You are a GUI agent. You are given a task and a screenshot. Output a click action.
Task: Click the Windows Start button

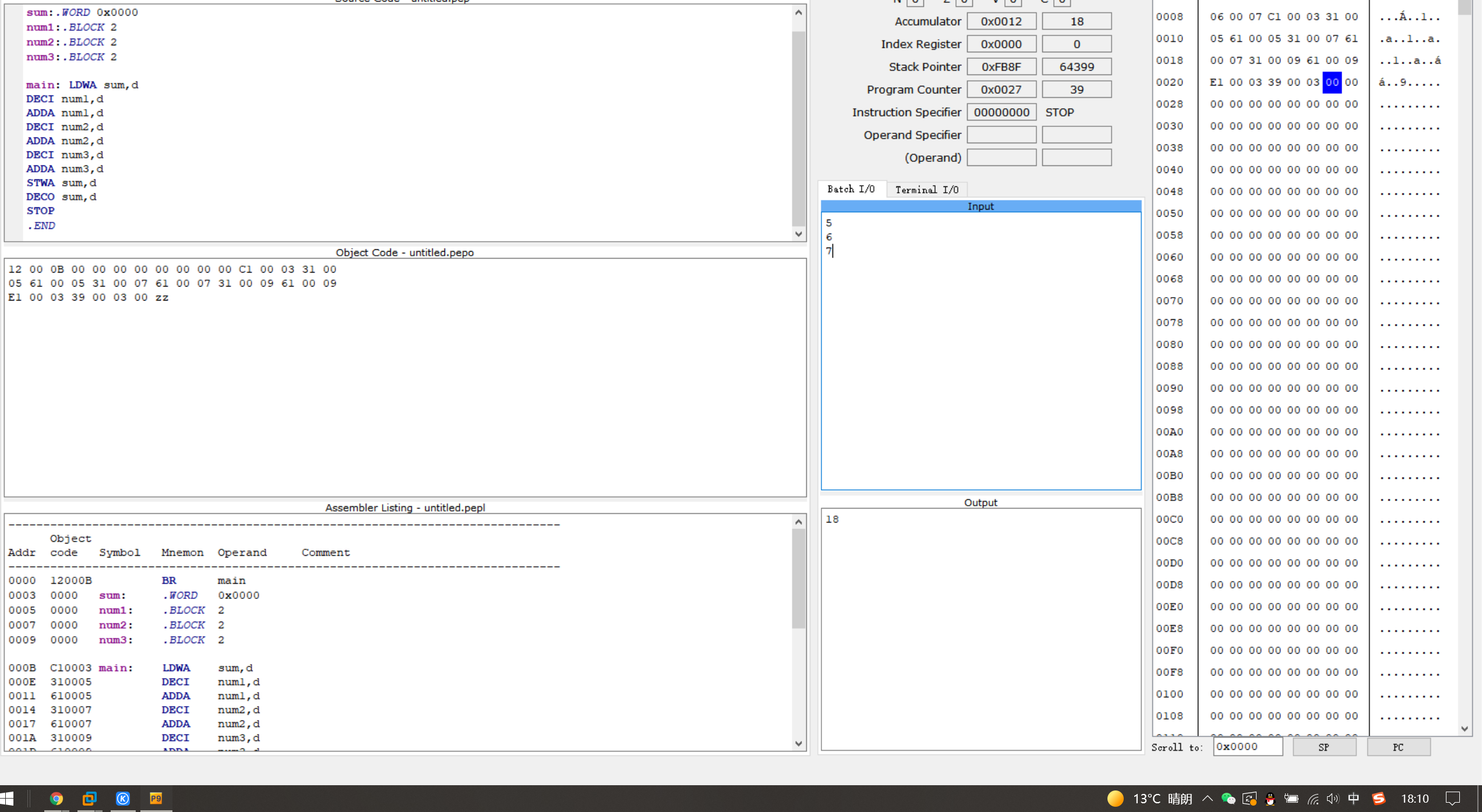click(7, 798)
